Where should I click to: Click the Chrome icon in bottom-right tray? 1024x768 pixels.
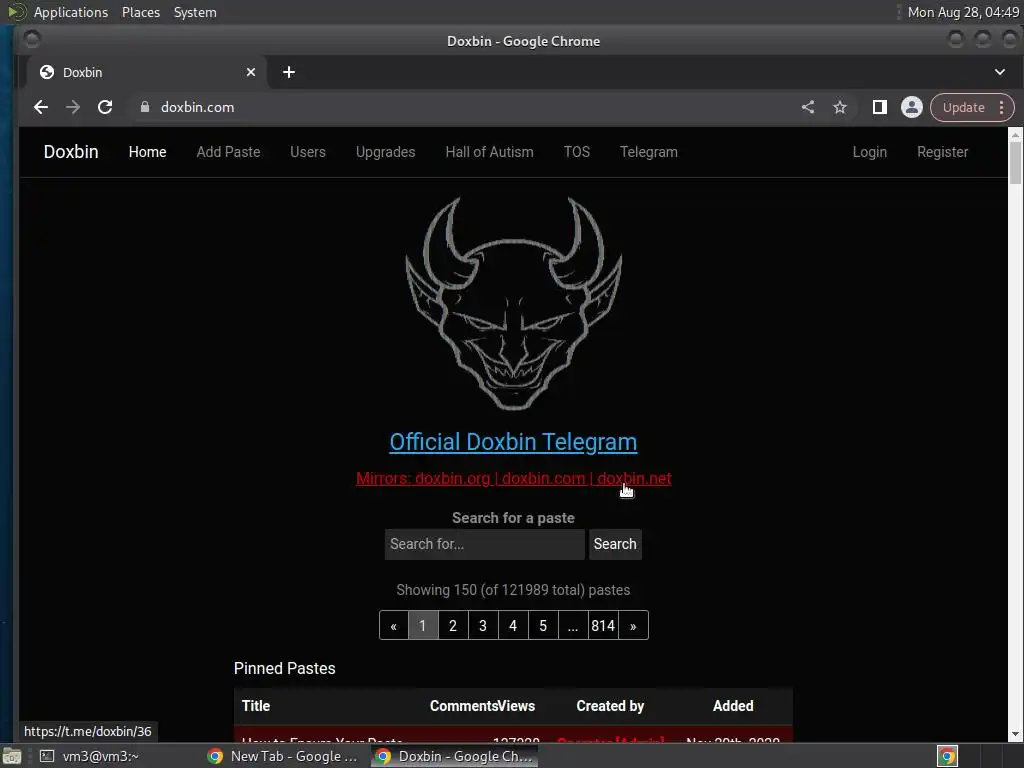947,756
